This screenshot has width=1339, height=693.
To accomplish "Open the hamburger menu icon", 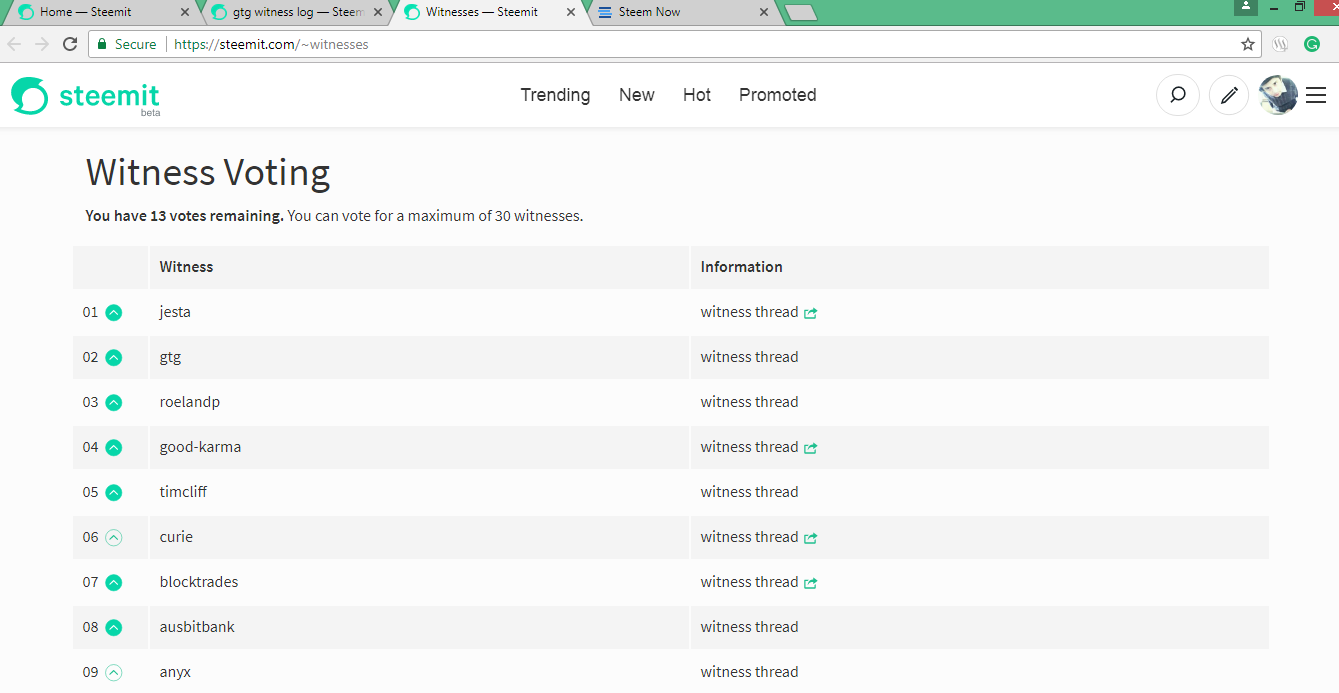I will 1316,95.
